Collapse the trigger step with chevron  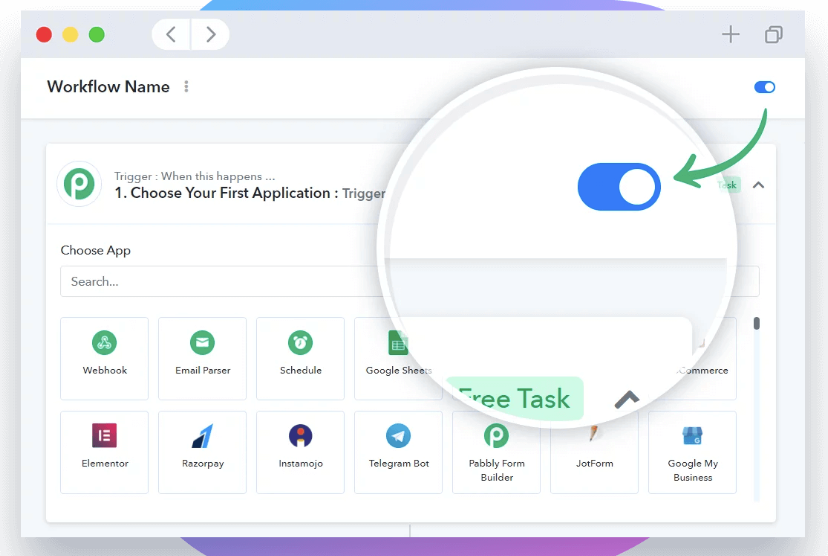pos(758,185)
